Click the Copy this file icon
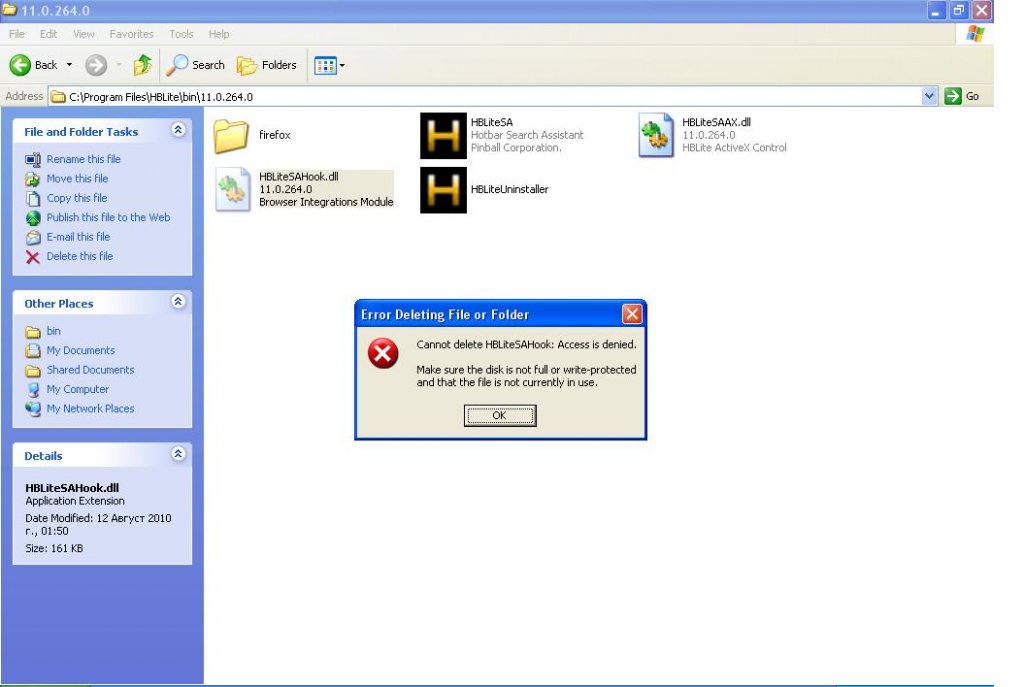 coord(33,199)
